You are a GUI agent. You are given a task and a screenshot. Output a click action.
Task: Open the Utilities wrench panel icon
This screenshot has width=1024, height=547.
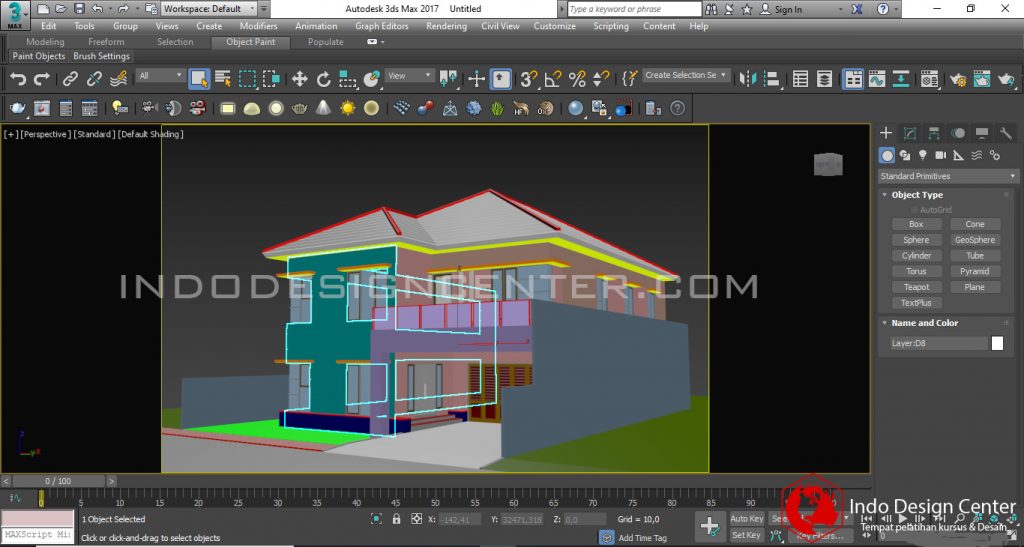coord(1006,133)
